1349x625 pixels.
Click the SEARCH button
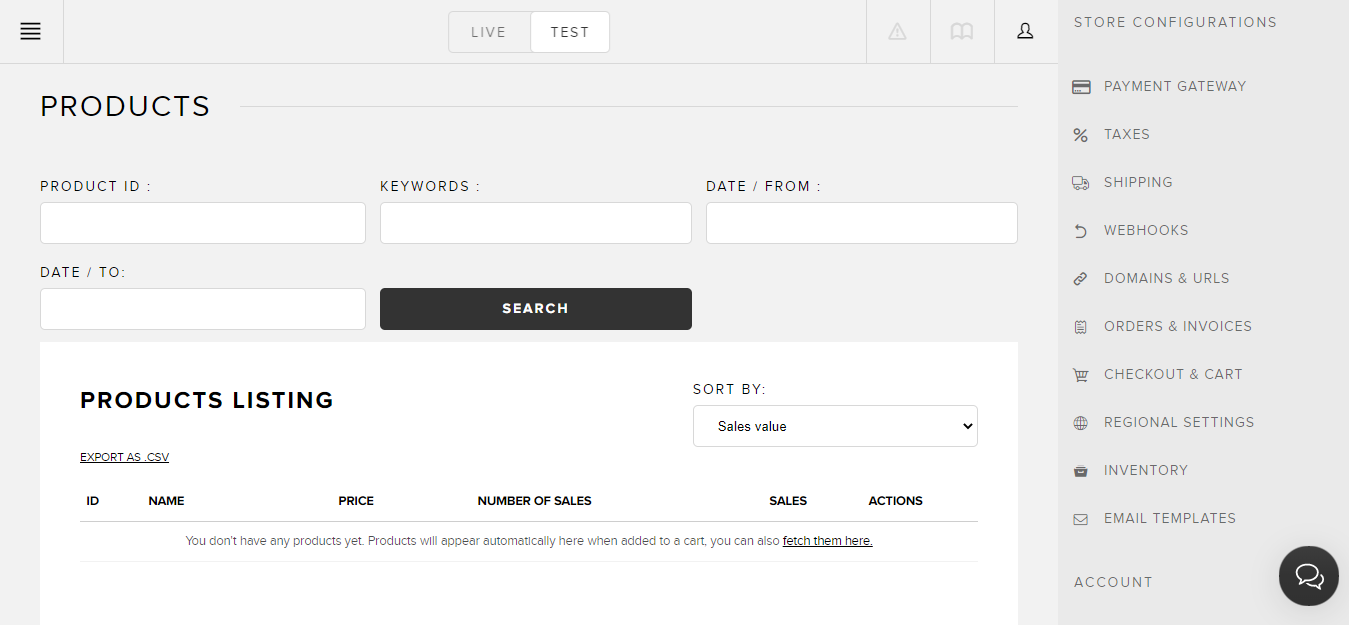click(x=535, y=308)
